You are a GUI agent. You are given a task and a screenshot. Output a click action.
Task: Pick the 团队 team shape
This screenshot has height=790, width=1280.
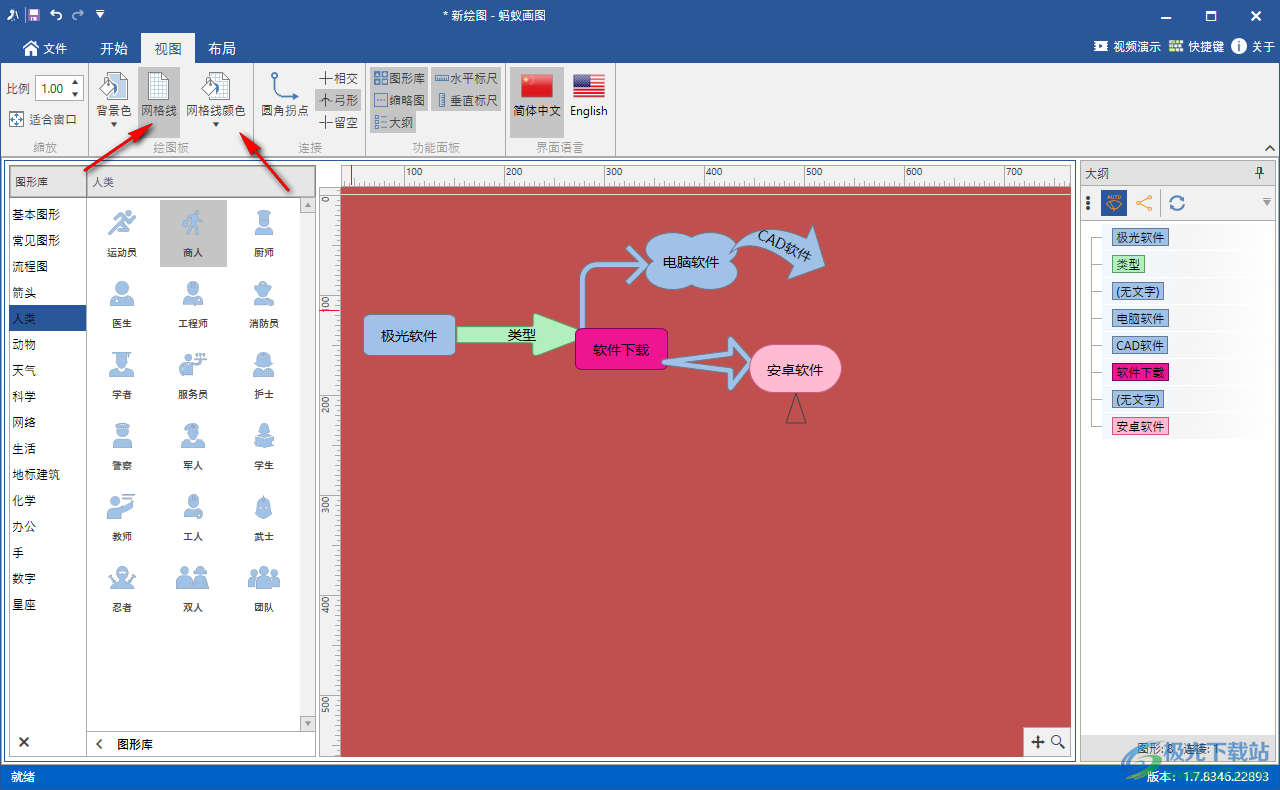tap(264, 588)
